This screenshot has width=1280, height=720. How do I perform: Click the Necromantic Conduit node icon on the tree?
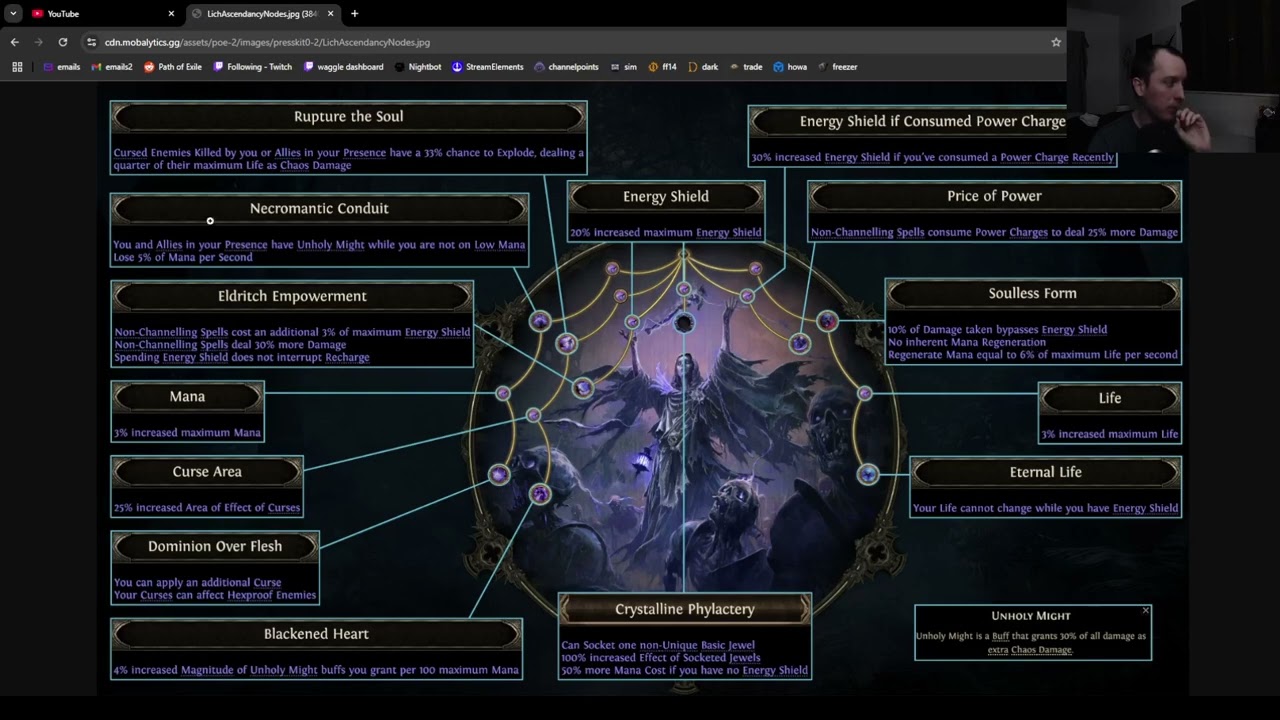[x=540, y=320]
